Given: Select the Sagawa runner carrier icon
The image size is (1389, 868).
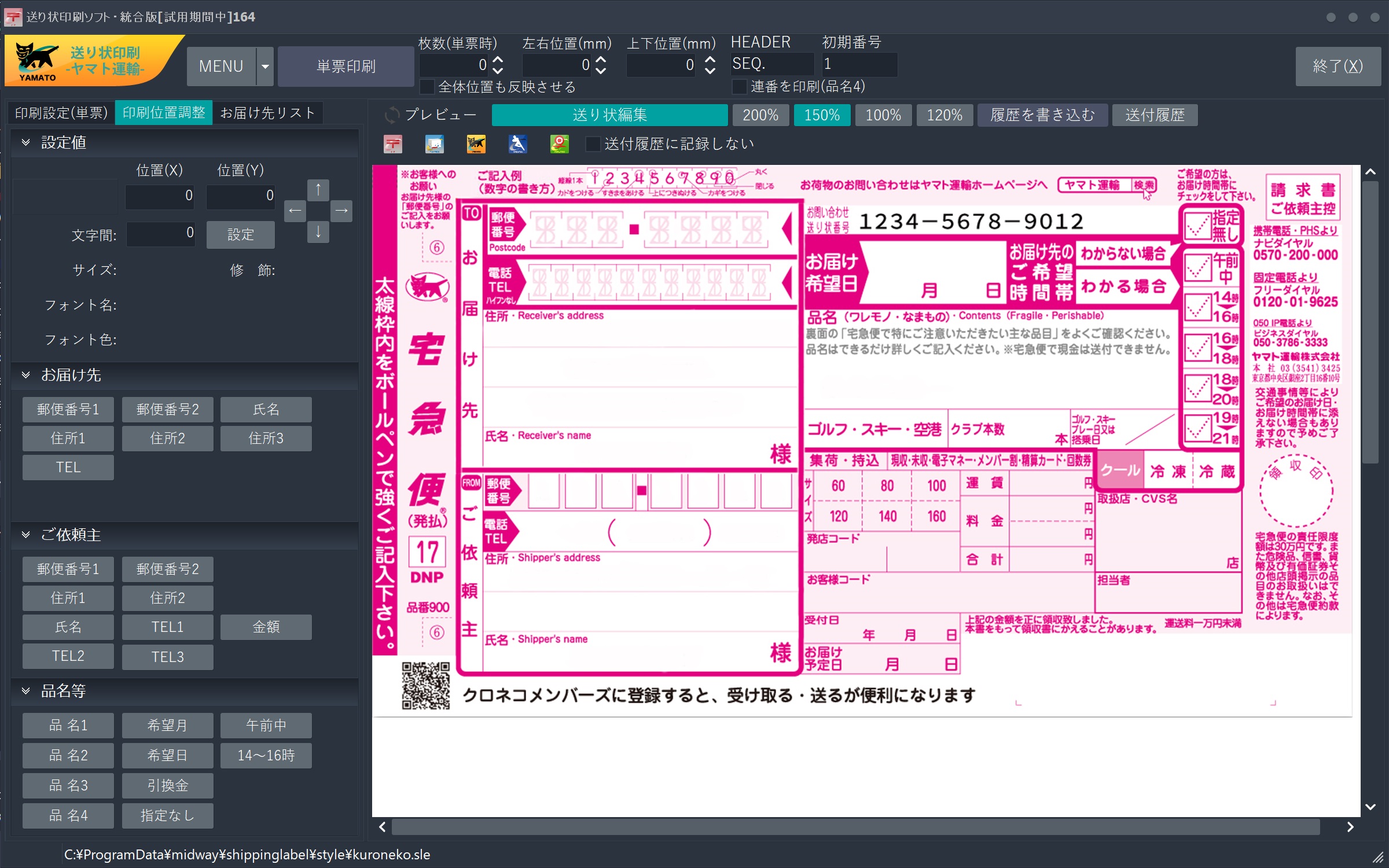Looking at the screenshot, I should [x=518, y=144].
